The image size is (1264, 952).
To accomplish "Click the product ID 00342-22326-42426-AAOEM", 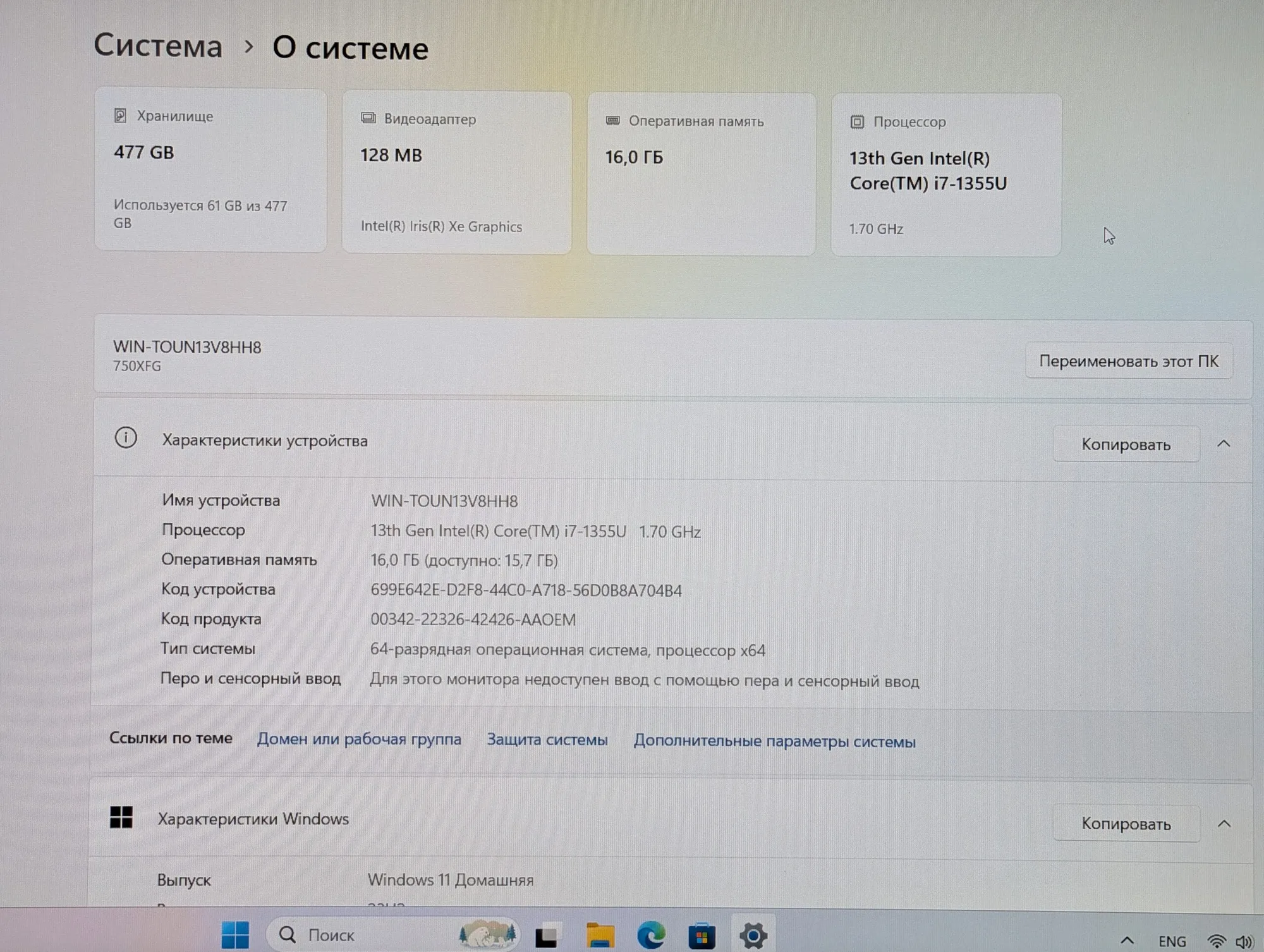I will 473,619.
